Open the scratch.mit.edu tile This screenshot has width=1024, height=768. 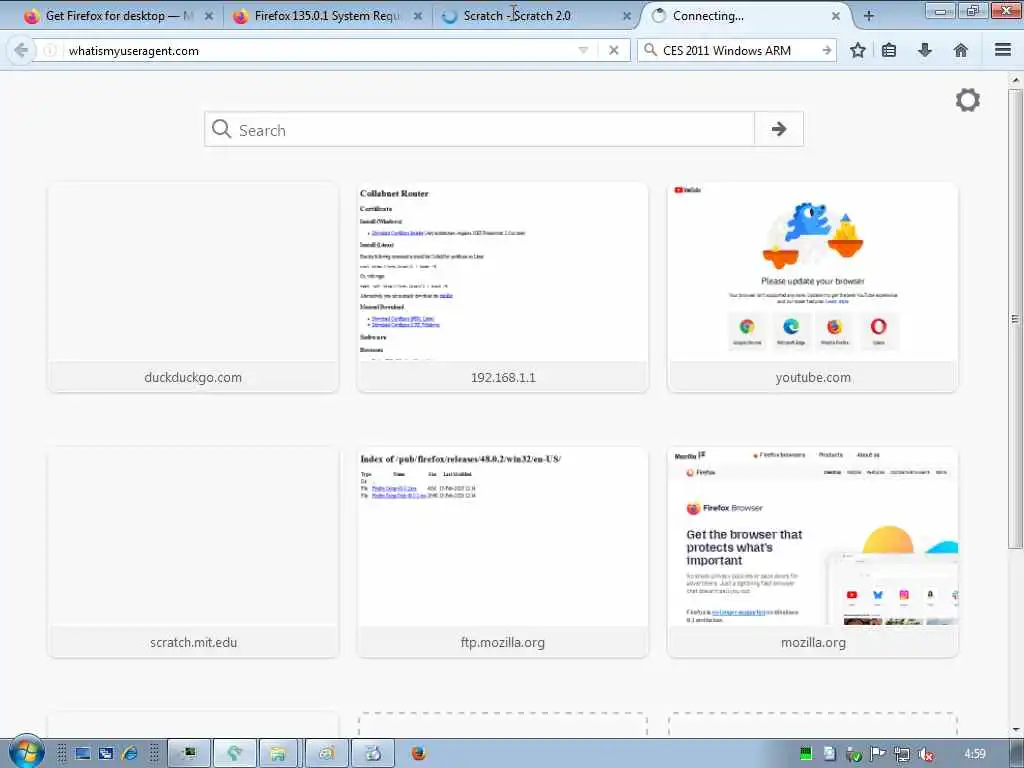[x=193, y=552]
